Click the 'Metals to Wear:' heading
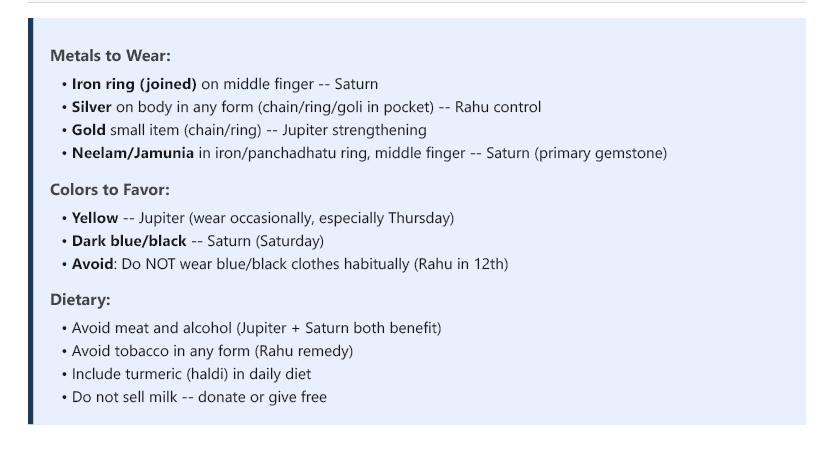Viewport: 835px width, 457px height. point(110,56)
